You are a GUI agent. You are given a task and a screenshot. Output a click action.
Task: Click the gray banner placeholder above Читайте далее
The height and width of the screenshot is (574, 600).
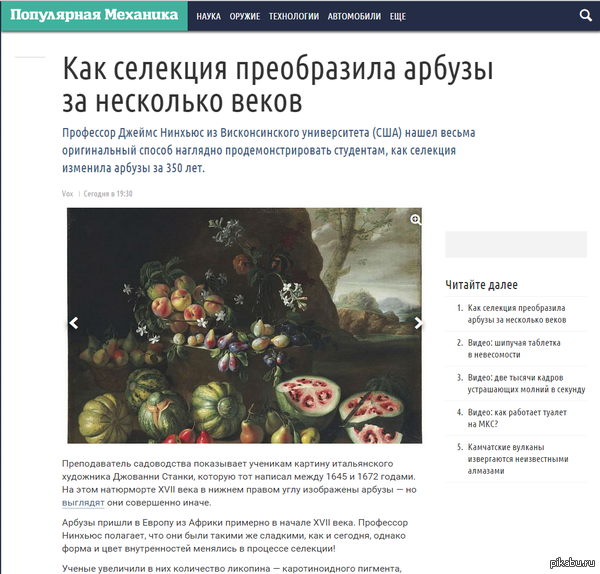[x=516, y=244]
